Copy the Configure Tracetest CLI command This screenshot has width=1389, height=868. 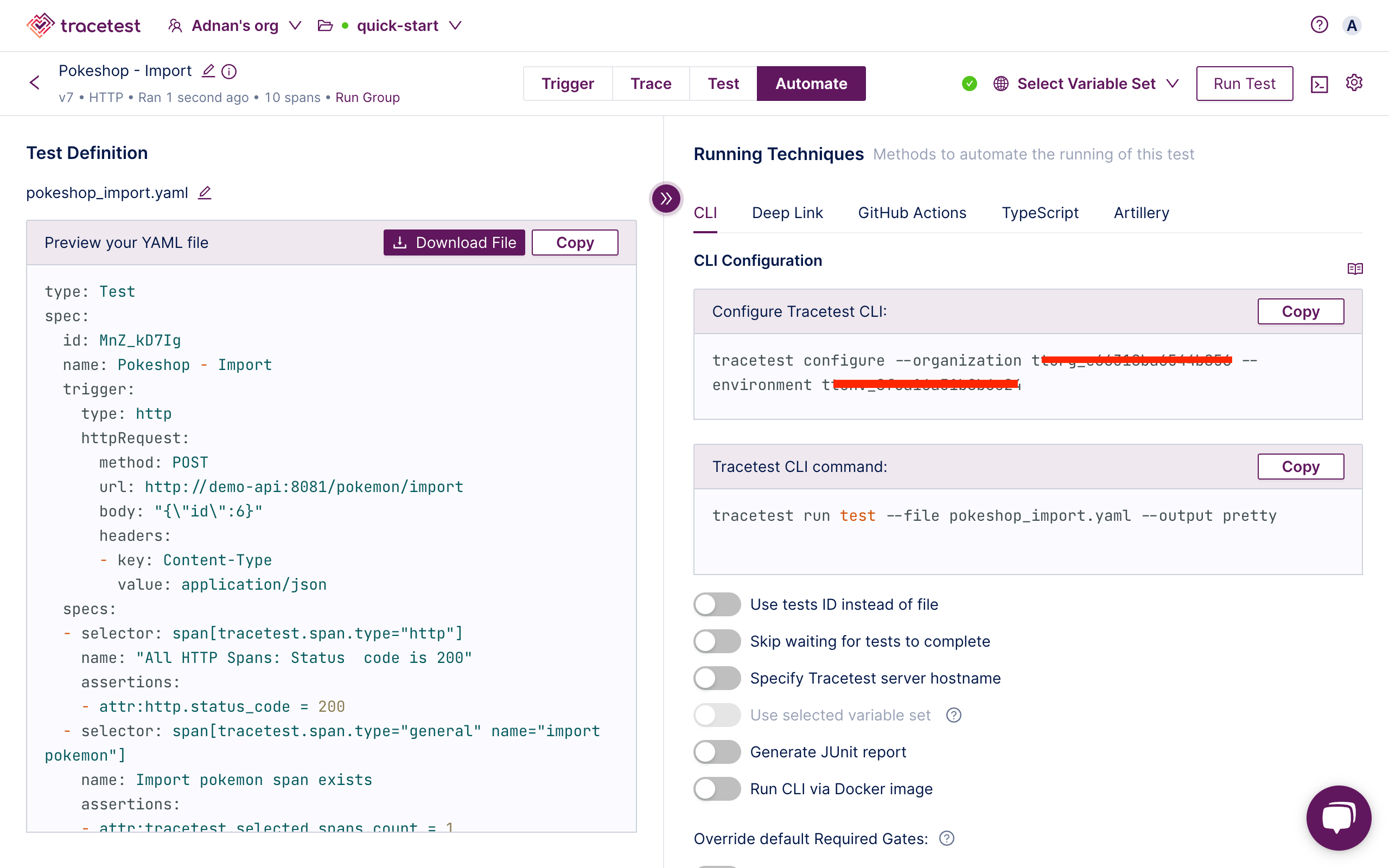point(1301,312)
